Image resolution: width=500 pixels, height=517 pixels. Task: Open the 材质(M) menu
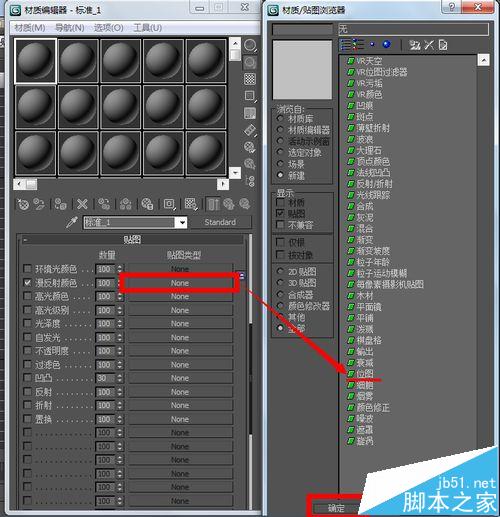coord(30,27)
